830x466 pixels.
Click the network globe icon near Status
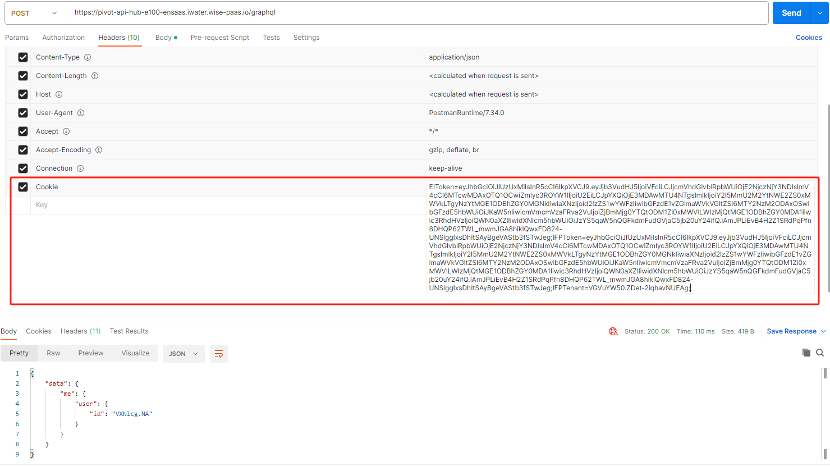(611, 331)
